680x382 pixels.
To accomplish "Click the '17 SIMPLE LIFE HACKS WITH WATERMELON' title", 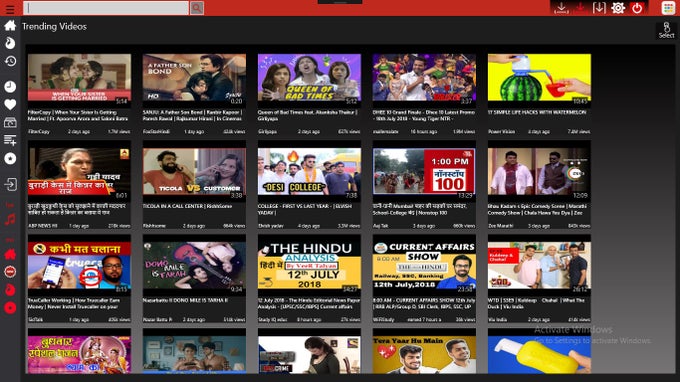I will [537, 112].
